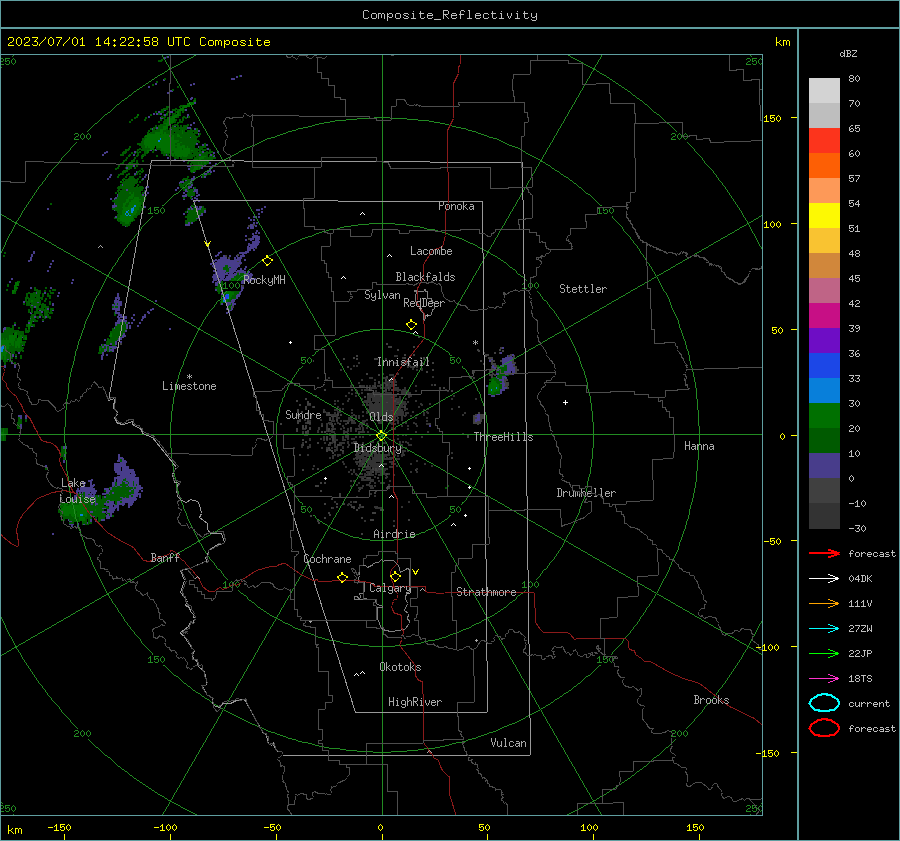Select the 27ZW legend label
This screenshot has height=841, width=900.
click(x=860, y=629)
